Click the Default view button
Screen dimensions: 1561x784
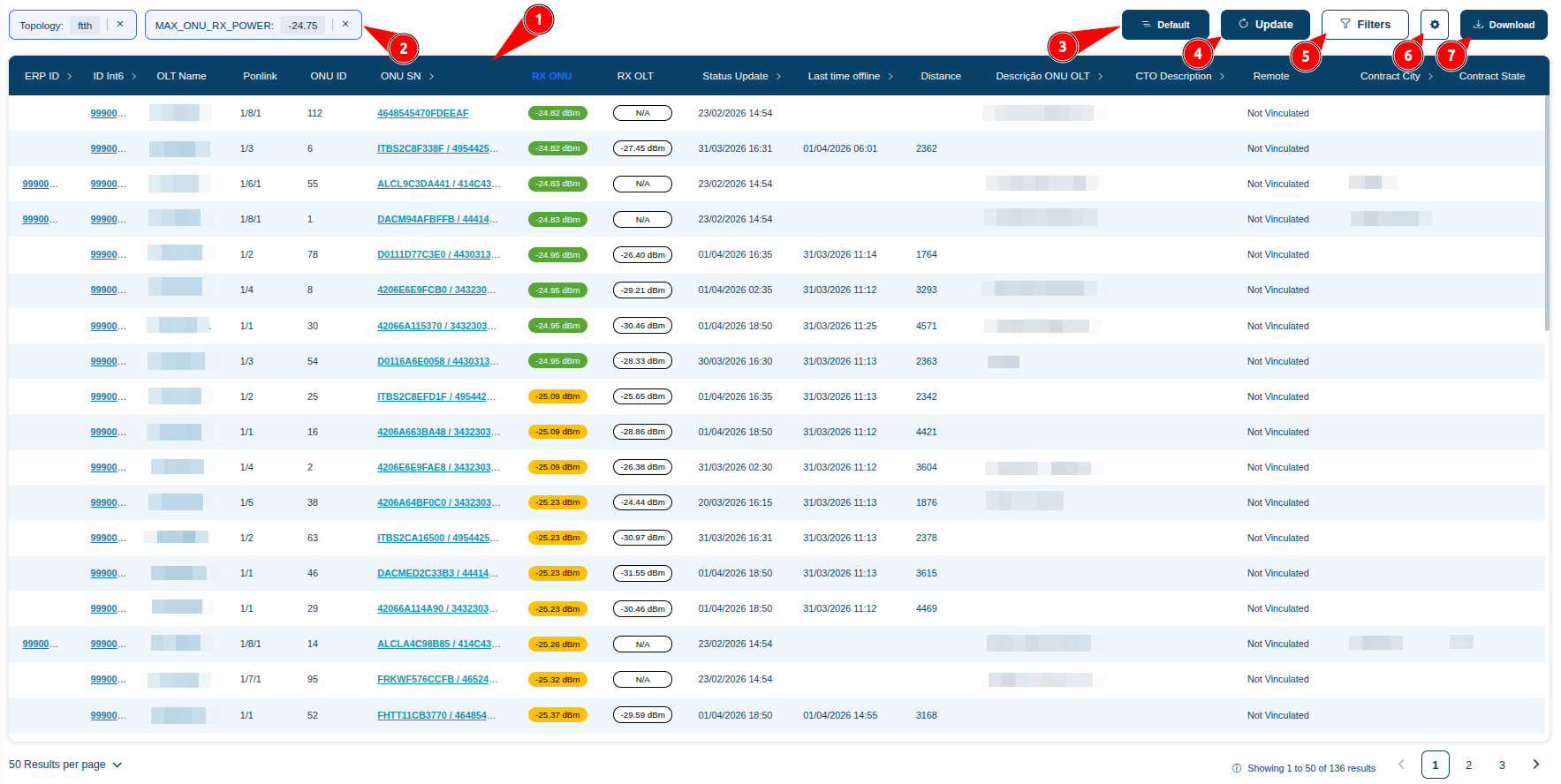pyautogui.click(x=1165, y=25)
